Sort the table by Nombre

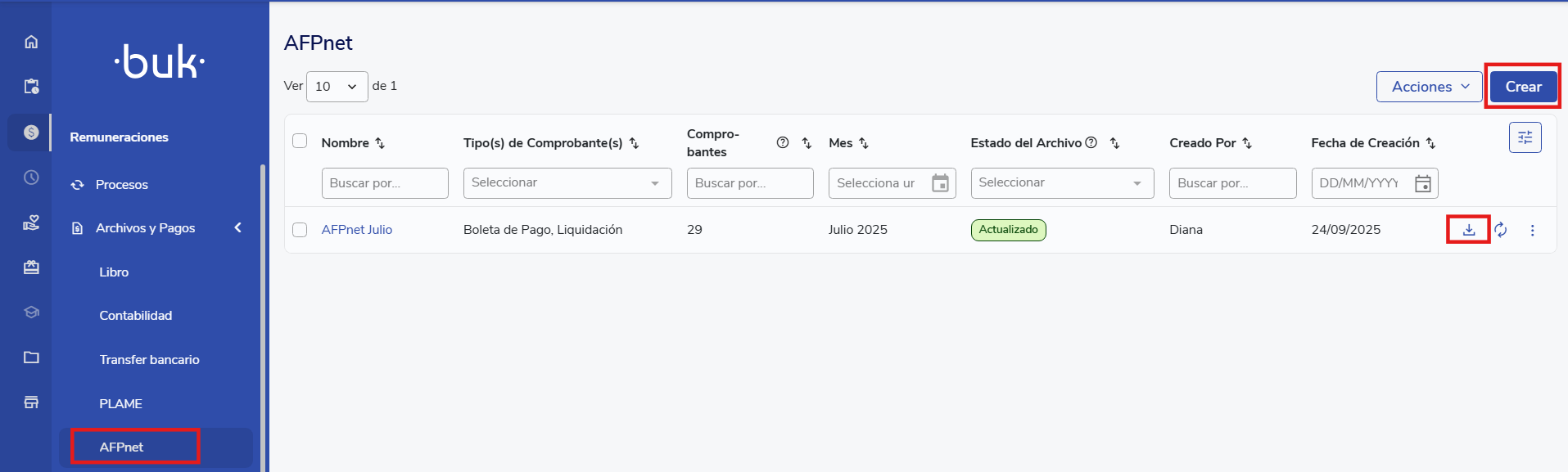[x=380, y=143]
